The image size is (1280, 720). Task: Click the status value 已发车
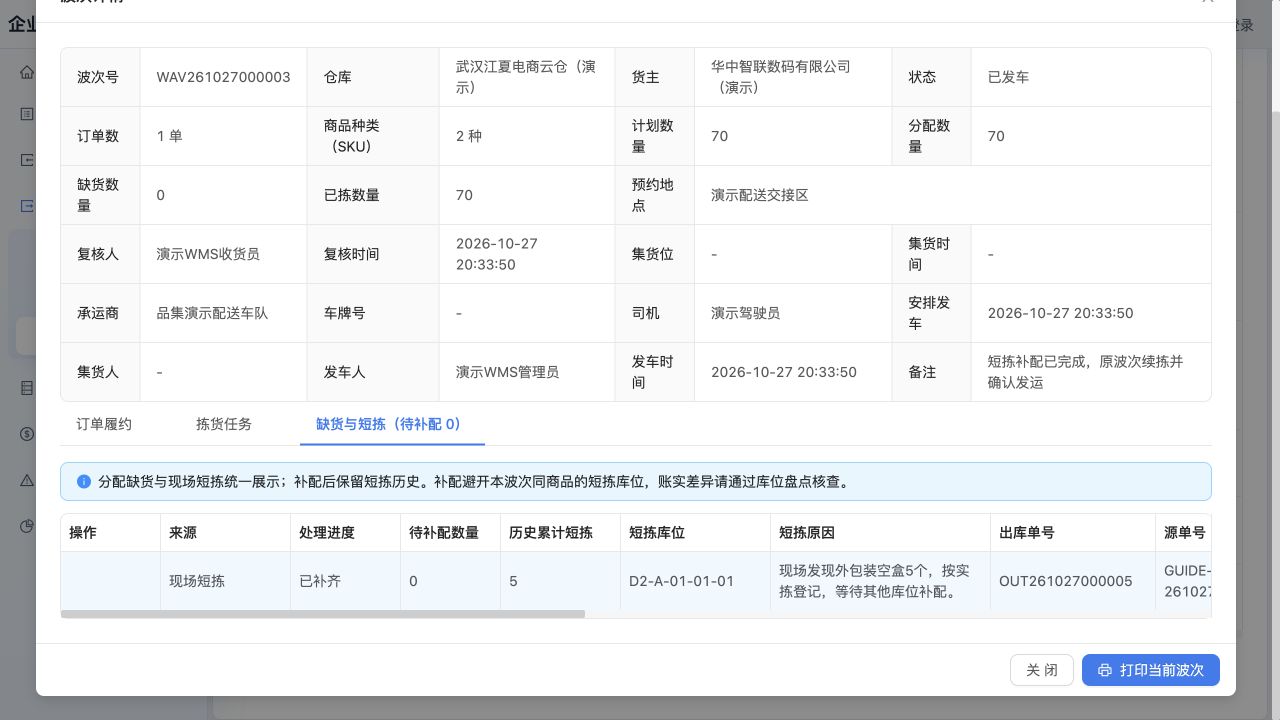1008,77
